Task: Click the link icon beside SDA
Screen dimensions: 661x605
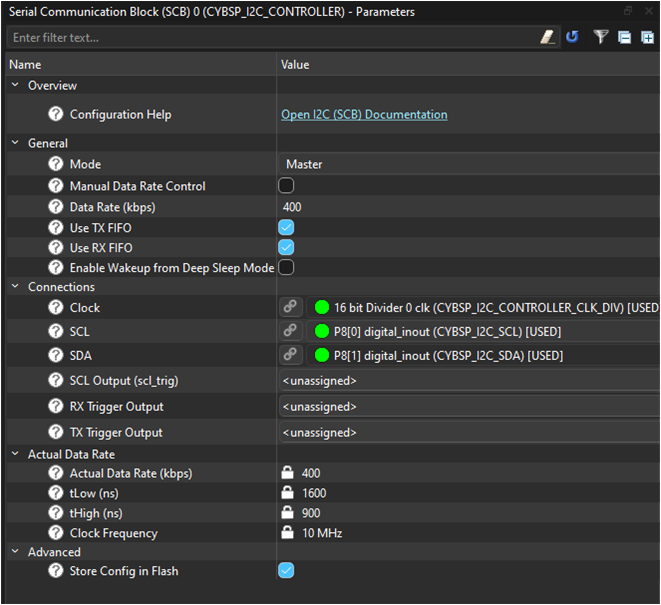Action: coord(290,355)
